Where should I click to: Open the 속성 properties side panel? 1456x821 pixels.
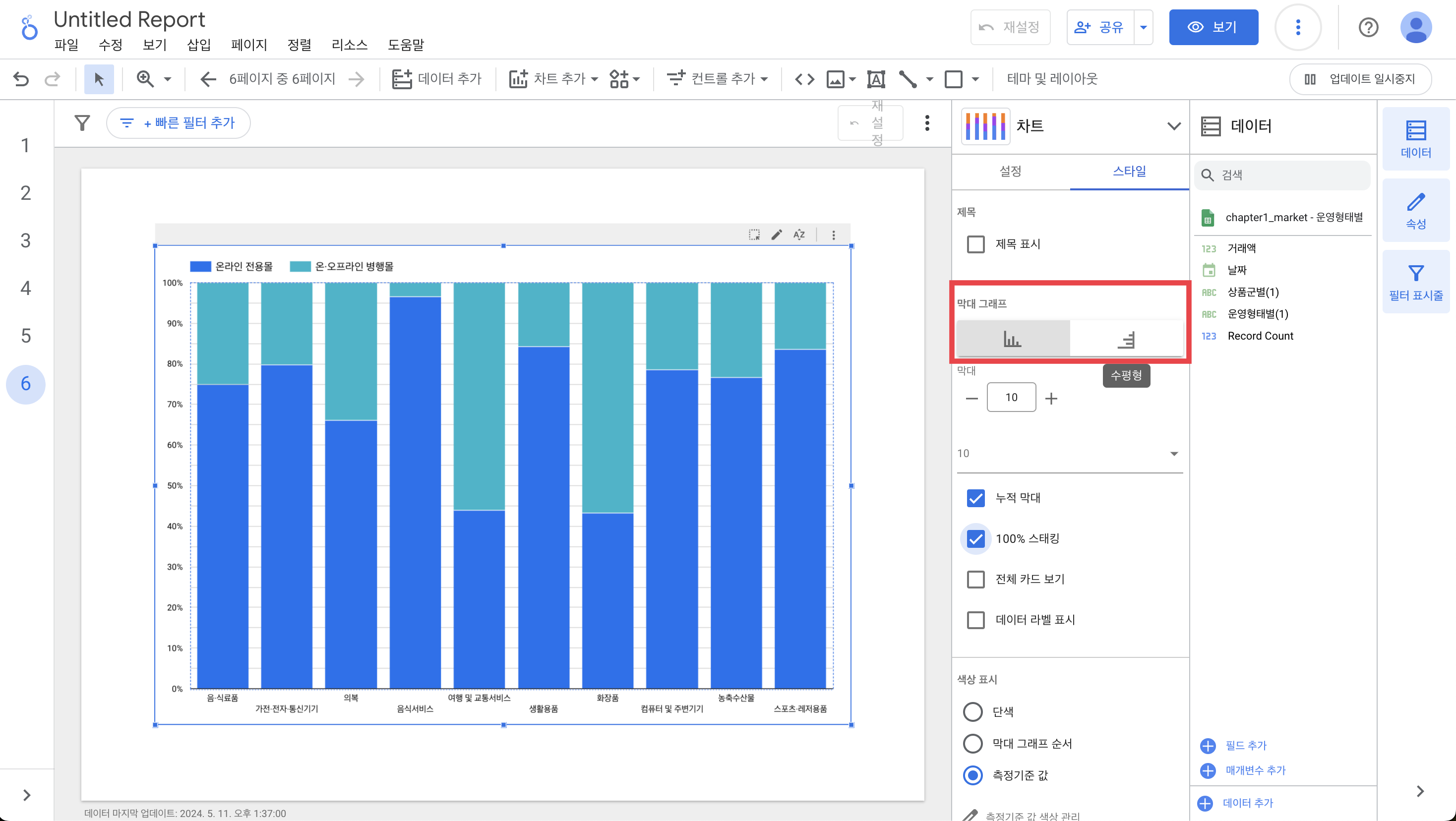point(1415,211)
